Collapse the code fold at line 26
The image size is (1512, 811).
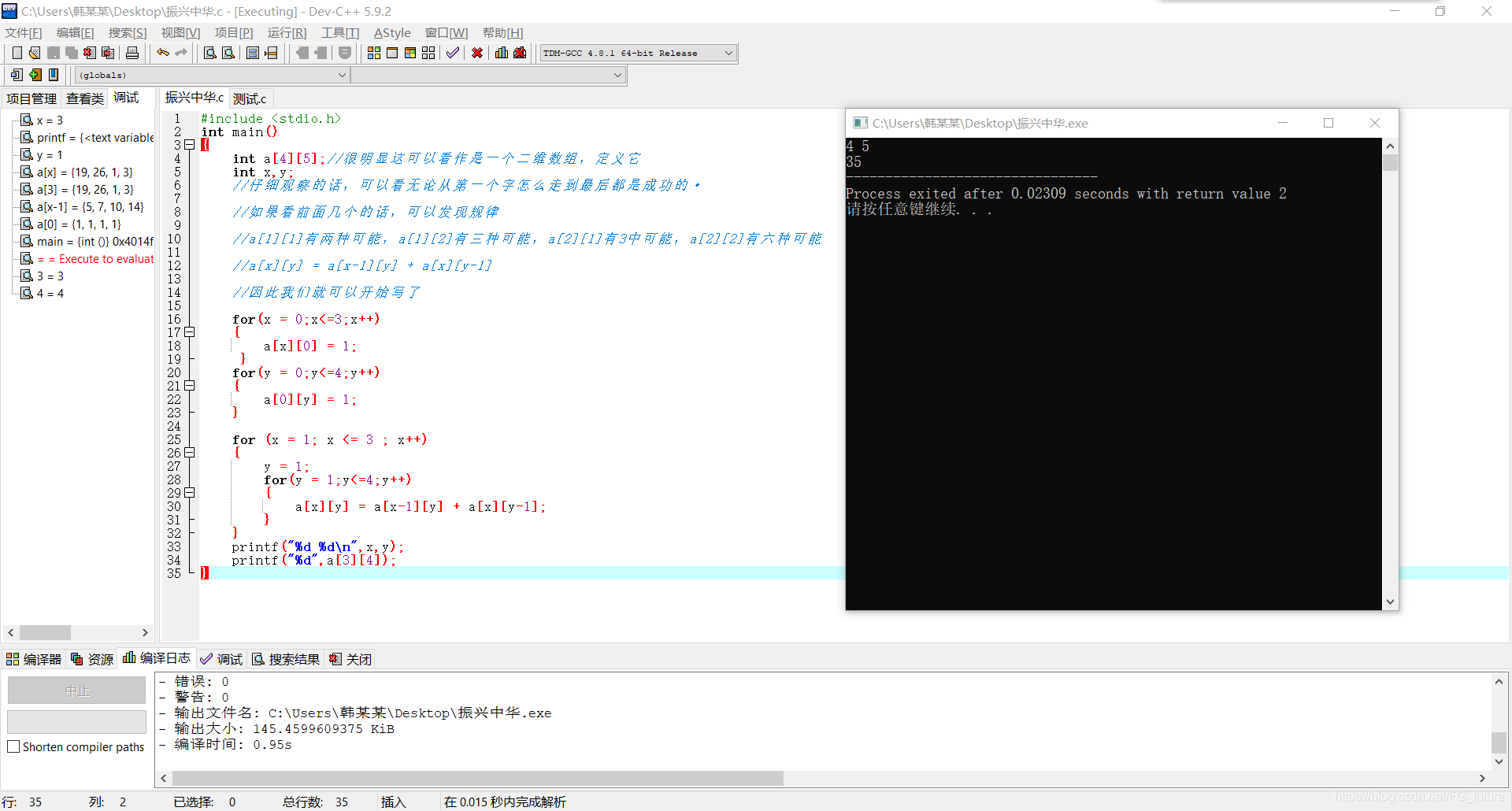click(x=190, y=453)
